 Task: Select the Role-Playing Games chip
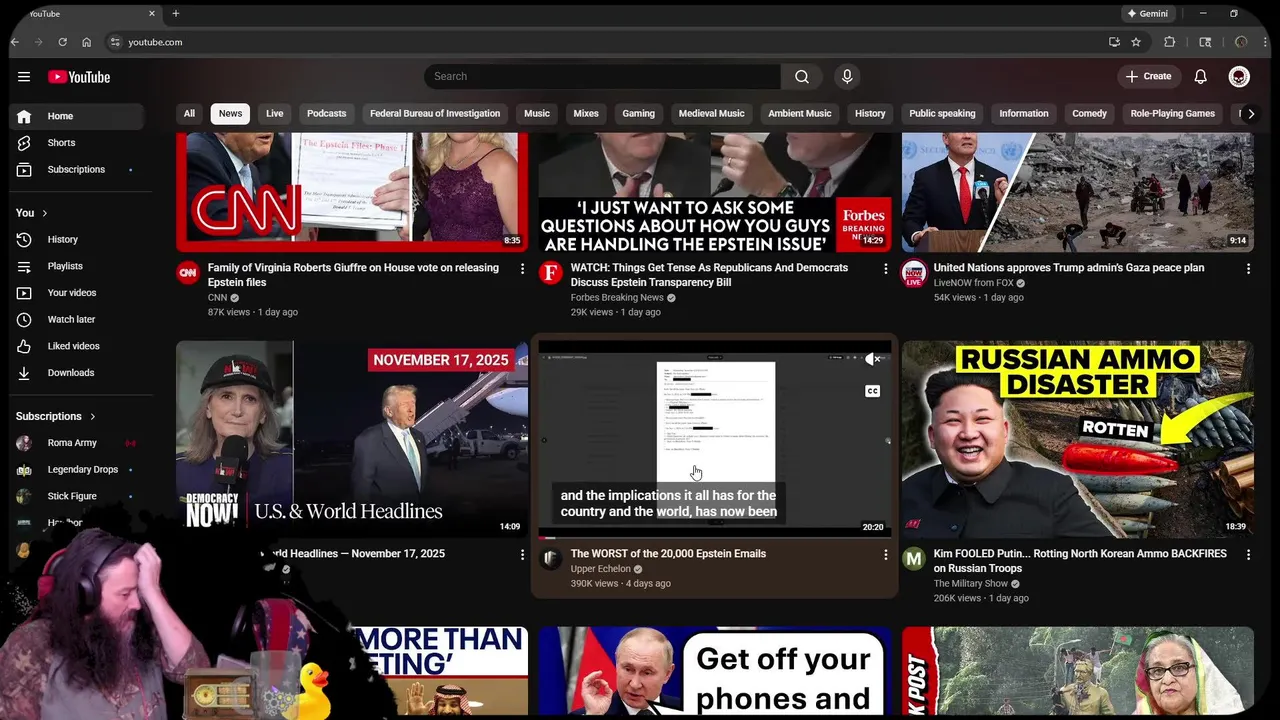1172,114
